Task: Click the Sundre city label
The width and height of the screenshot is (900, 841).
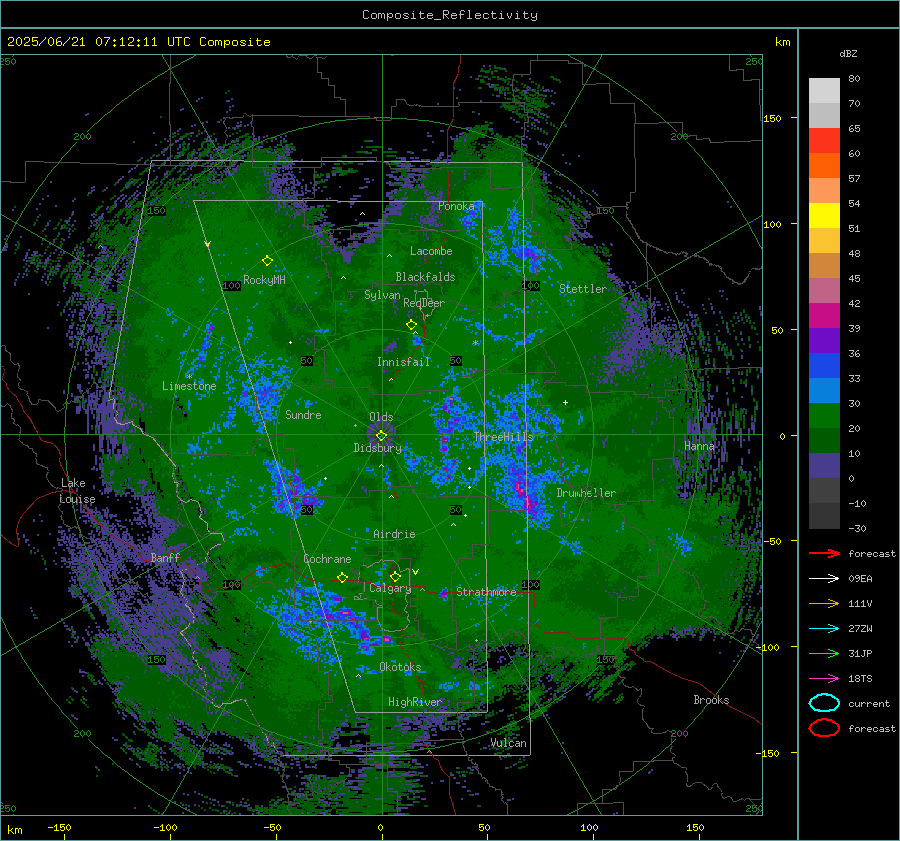Action: pos(303,414)
